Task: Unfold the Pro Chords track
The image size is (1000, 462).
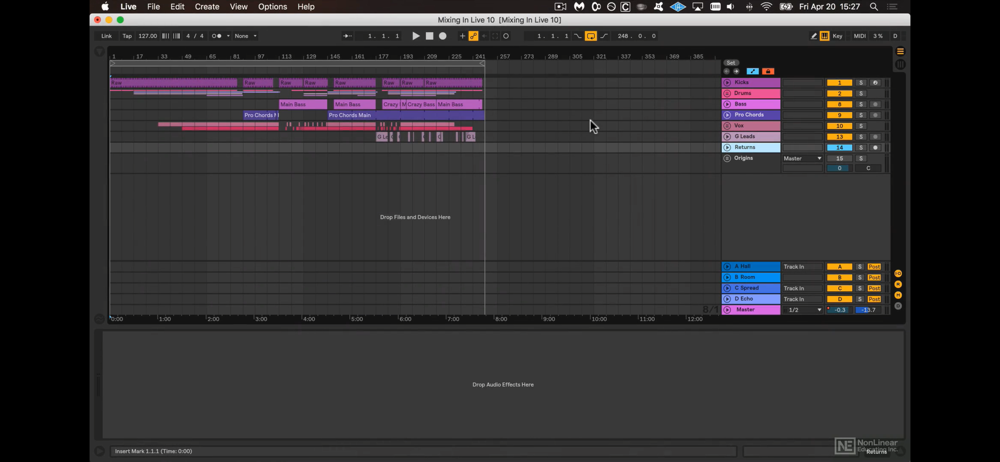Action: point(727,116)
